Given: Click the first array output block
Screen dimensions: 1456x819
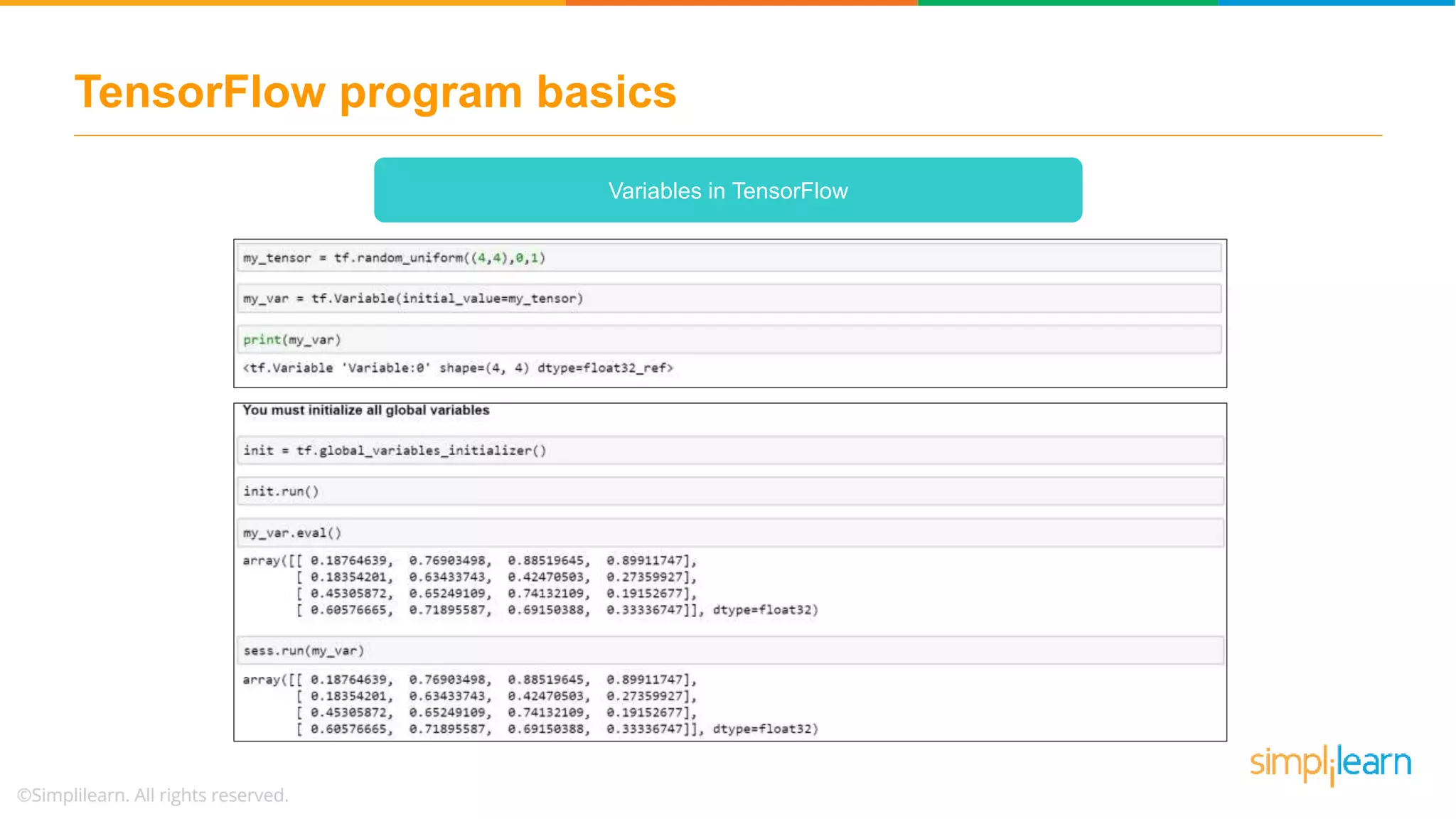Looking at the screenshot, I should tap(530, 585).
